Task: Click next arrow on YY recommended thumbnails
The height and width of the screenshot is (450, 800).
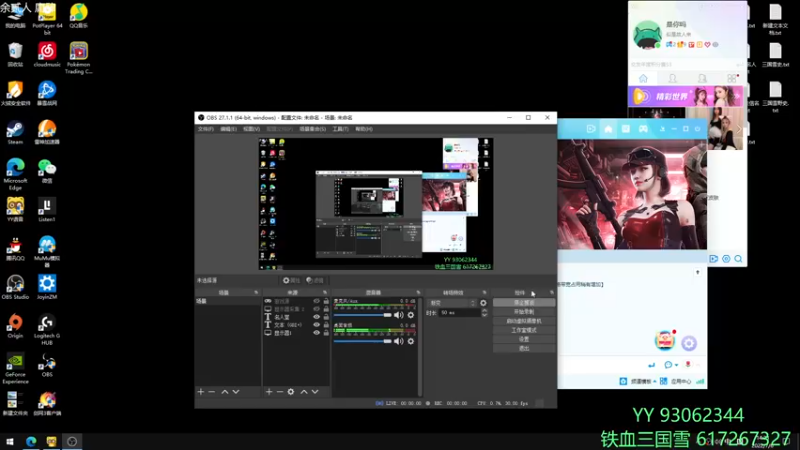Action: tap(738, 129)
